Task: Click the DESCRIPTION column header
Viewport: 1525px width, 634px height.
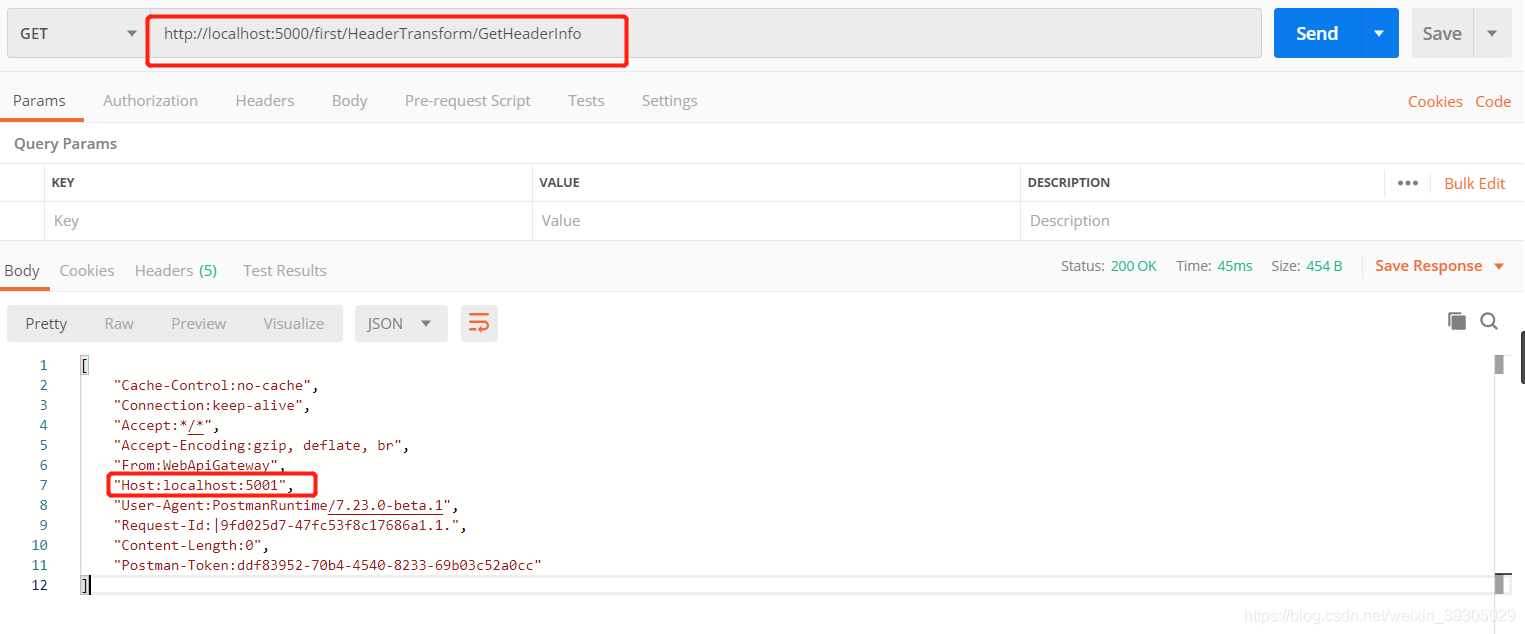Action: coord(1069,183)
